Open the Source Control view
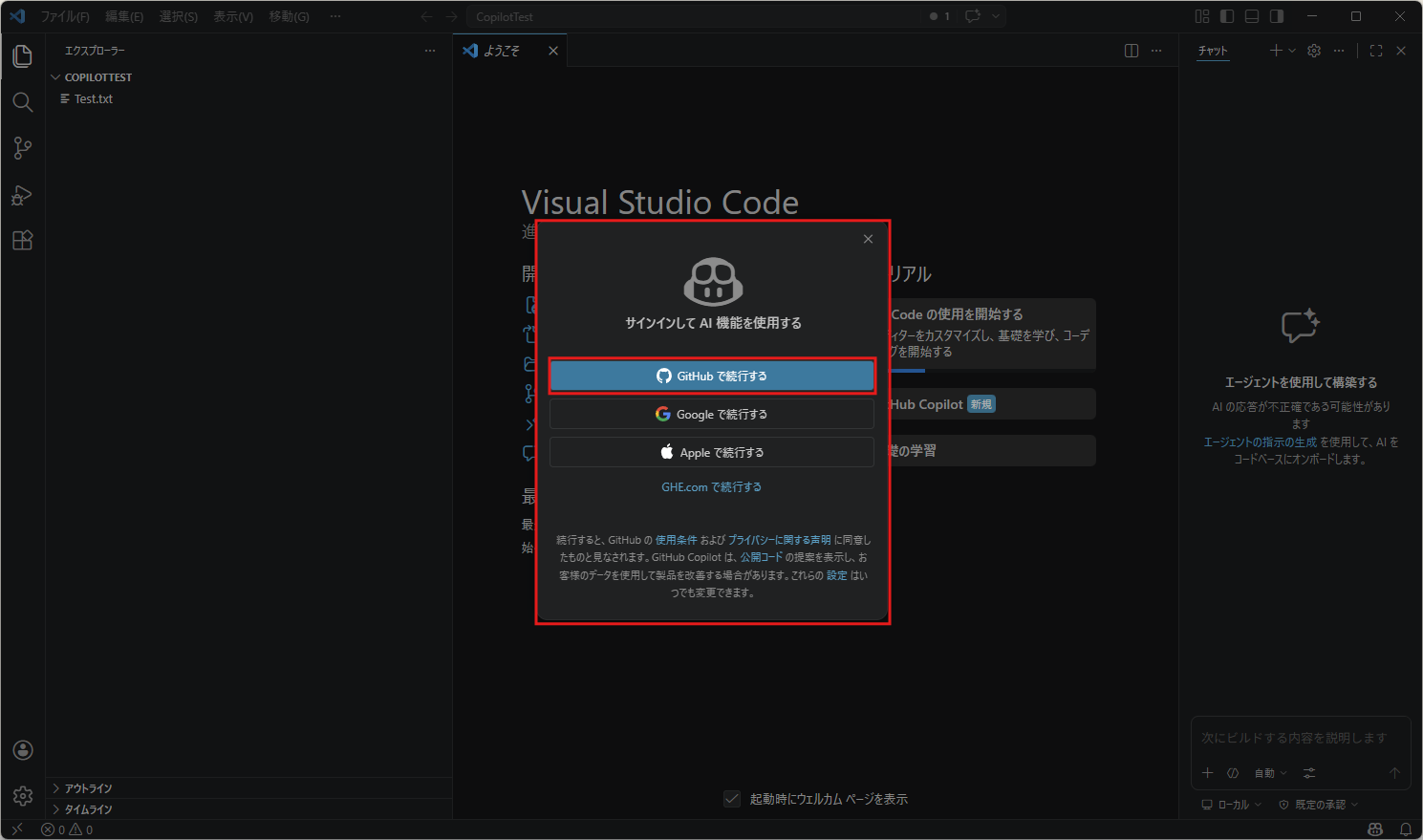The width and height of the screenshot is (1423, 840). coord(23,148)
